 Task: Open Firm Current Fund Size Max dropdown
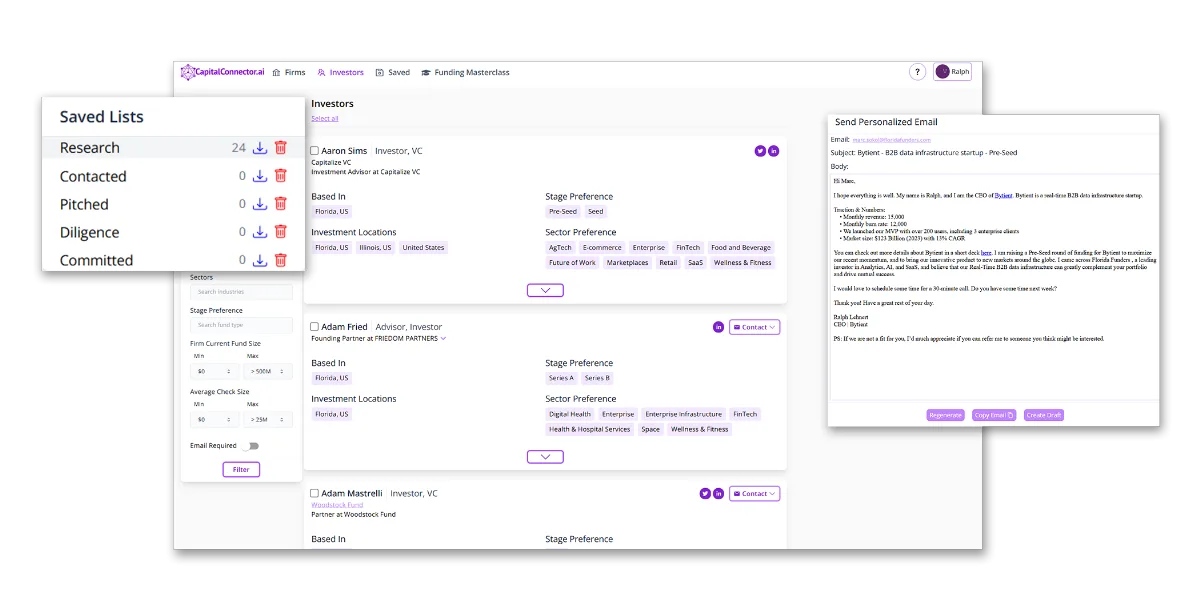[x=268, y=372]
